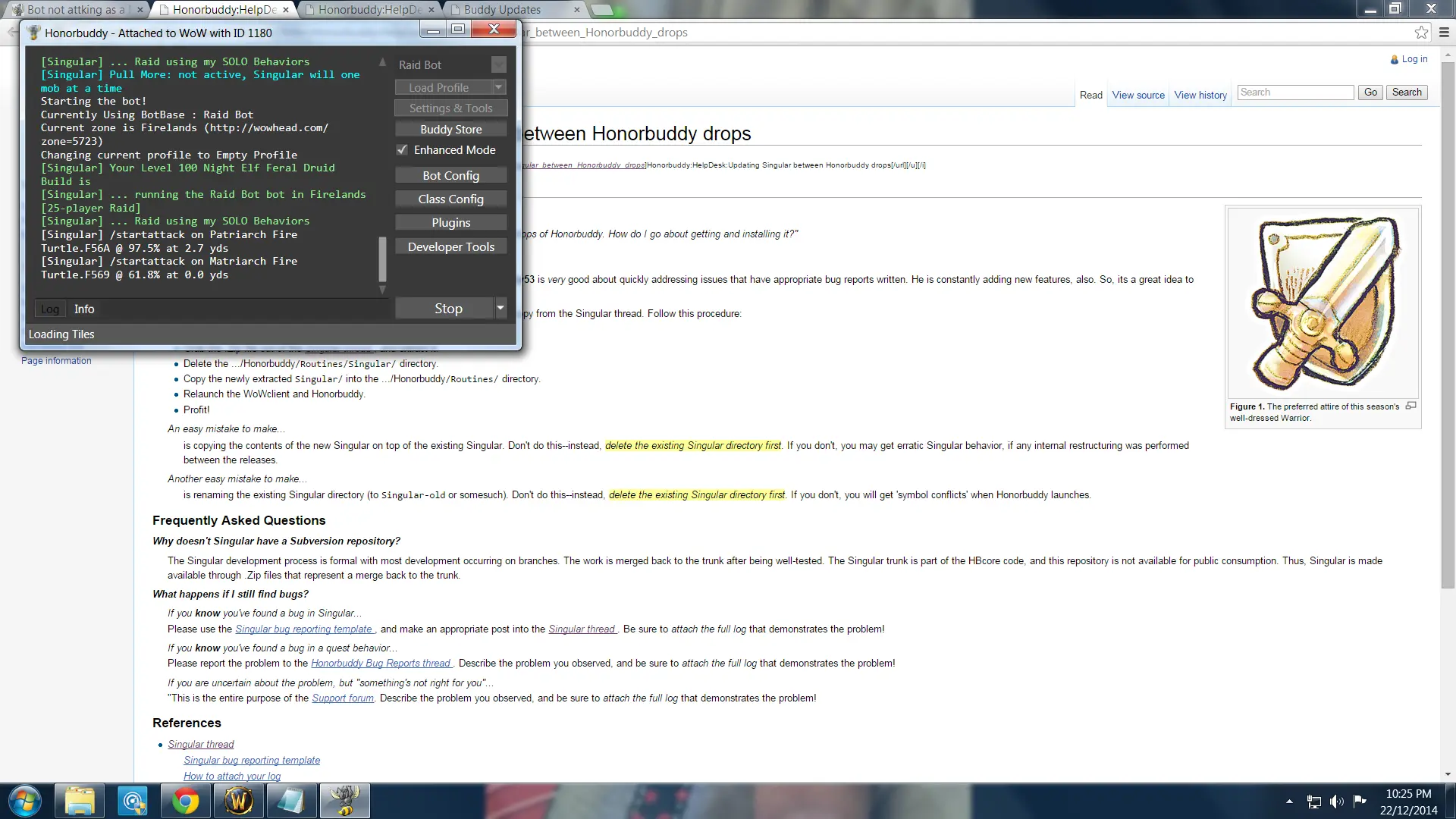1456x819 pixels.
Task: Switch to Honorbuddy bee taskbar icon
Action: (345, 802)
